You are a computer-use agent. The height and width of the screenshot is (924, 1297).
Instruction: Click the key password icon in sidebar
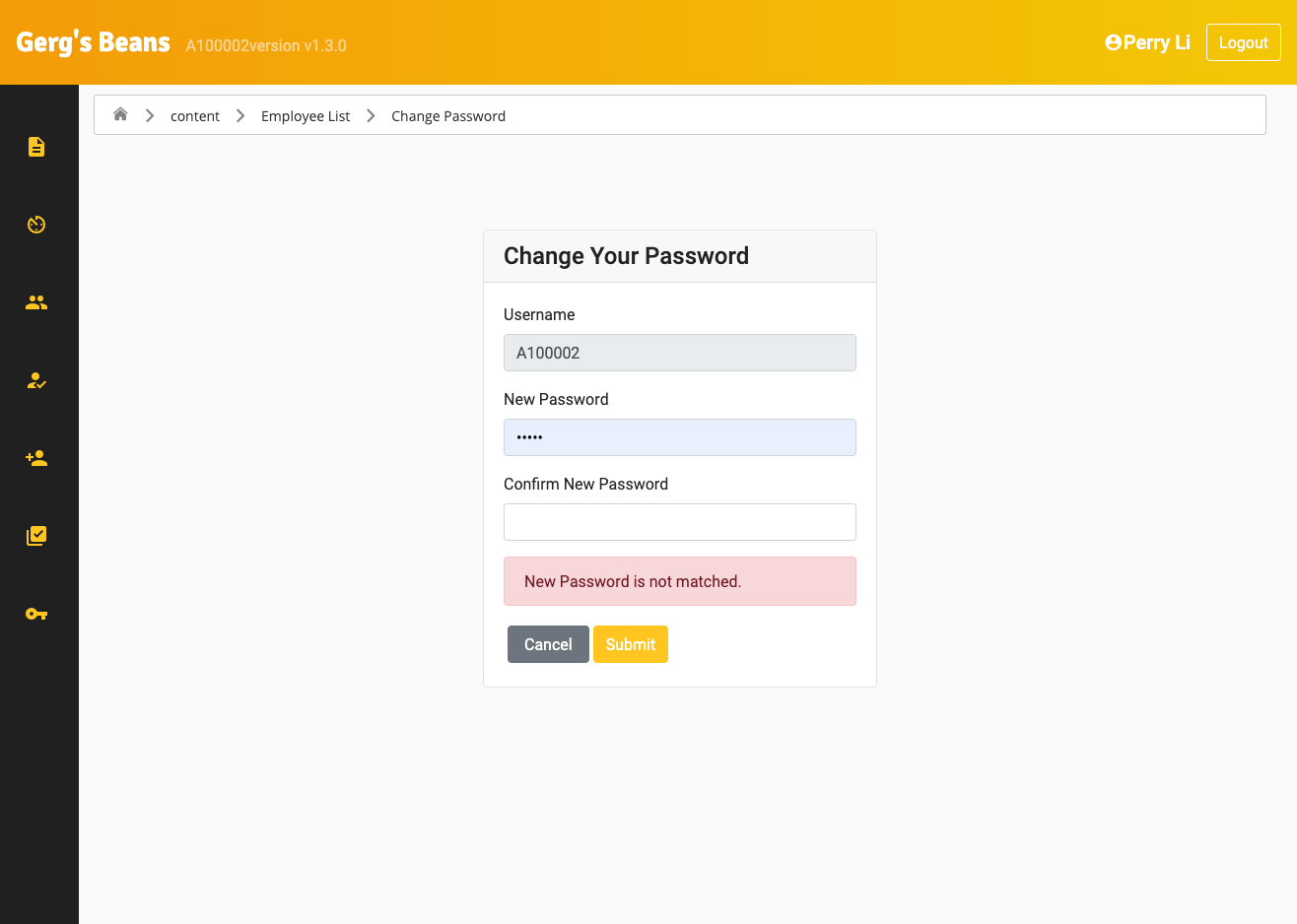tap(36, 614)
